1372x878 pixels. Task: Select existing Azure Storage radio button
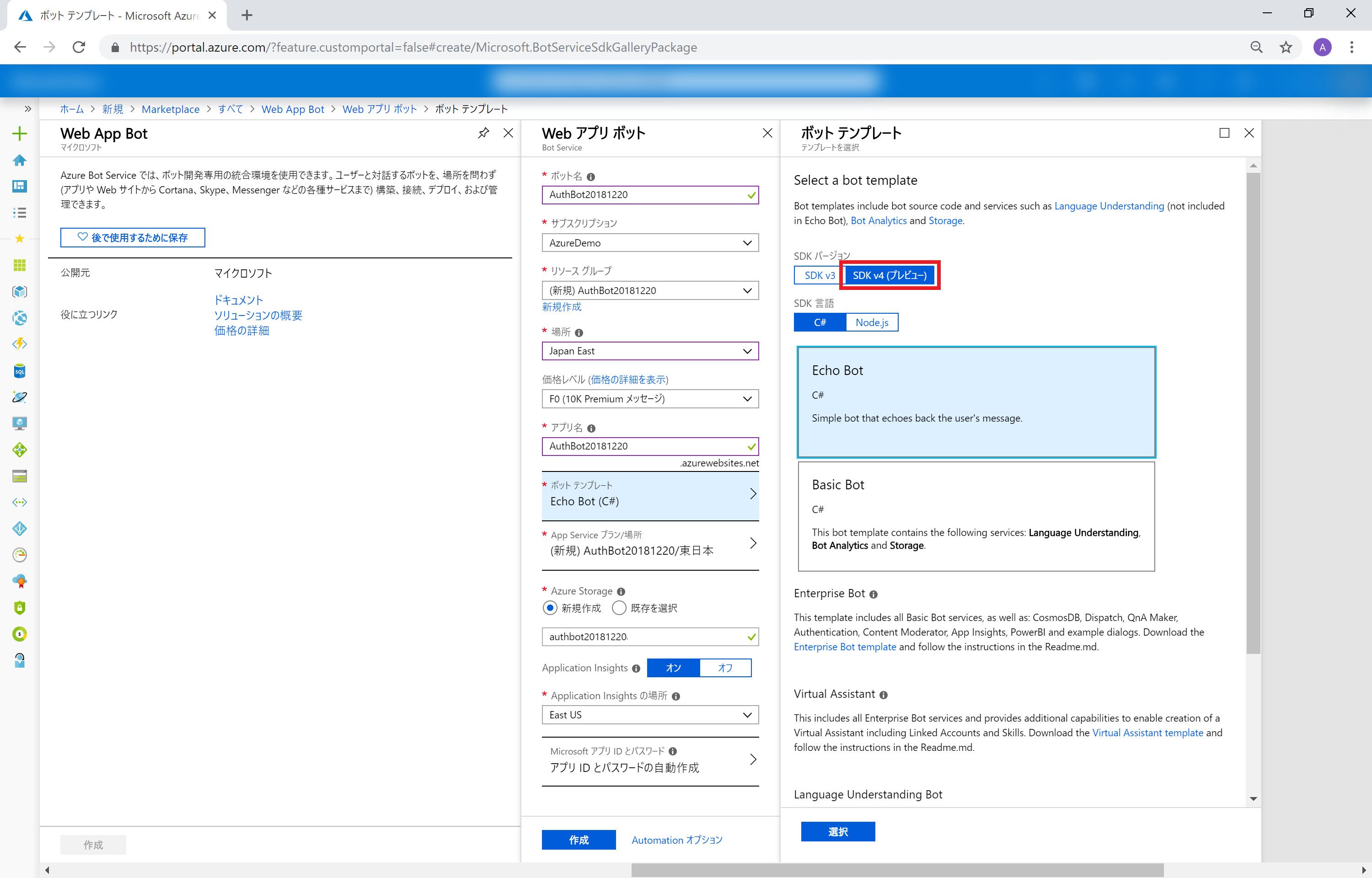(x=619, y=608)
